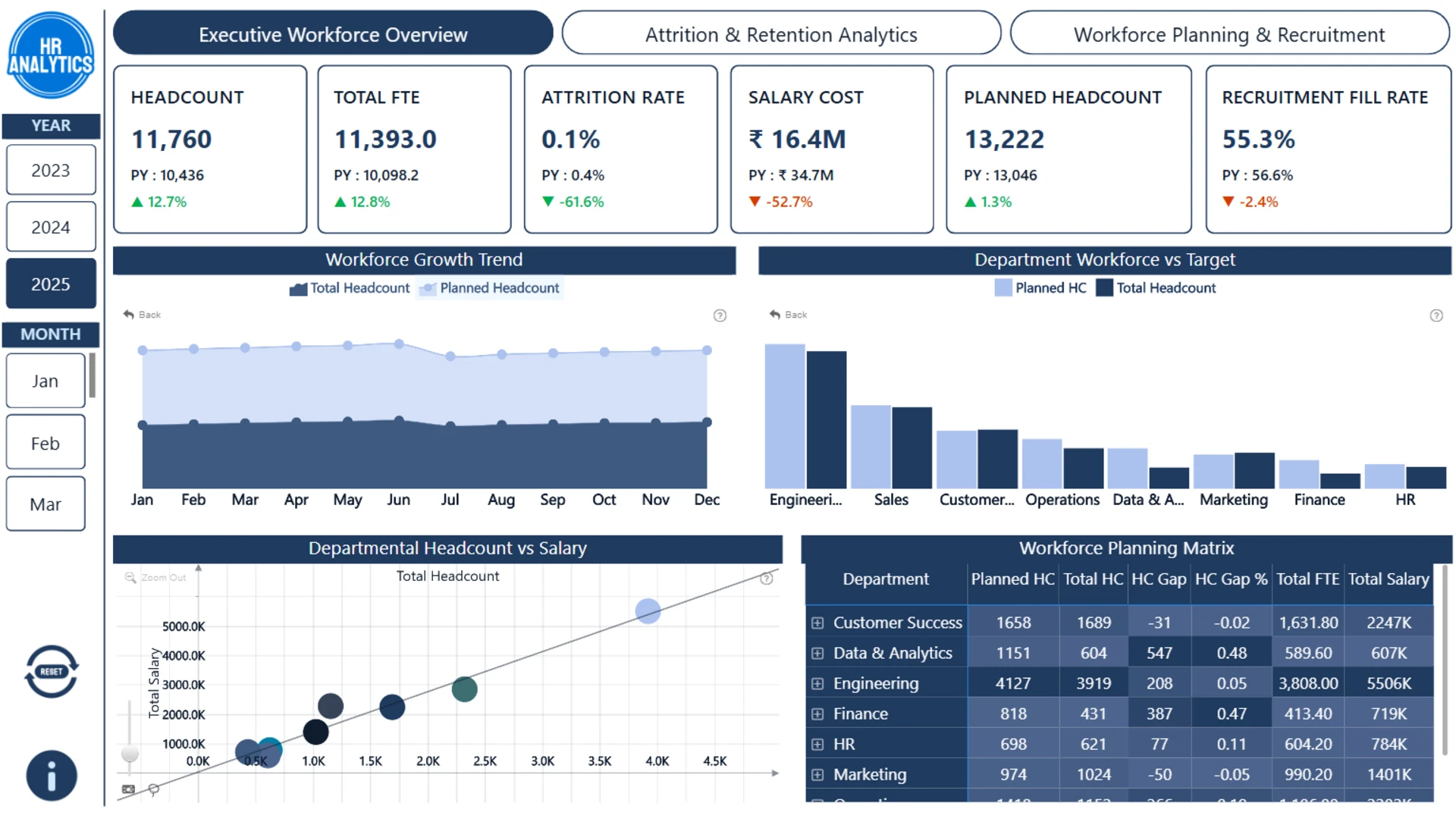Image resolution: width=1456 pixels, height=819 pixels.
Task: Click Back arrow on Workforce Growth Trend
Action: [142, 315]
